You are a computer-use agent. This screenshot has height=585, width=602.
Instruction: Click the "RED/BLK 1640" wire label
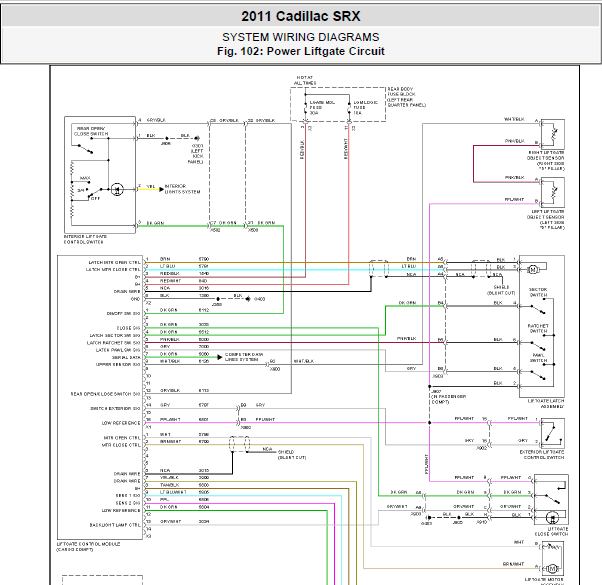point(184,273)
